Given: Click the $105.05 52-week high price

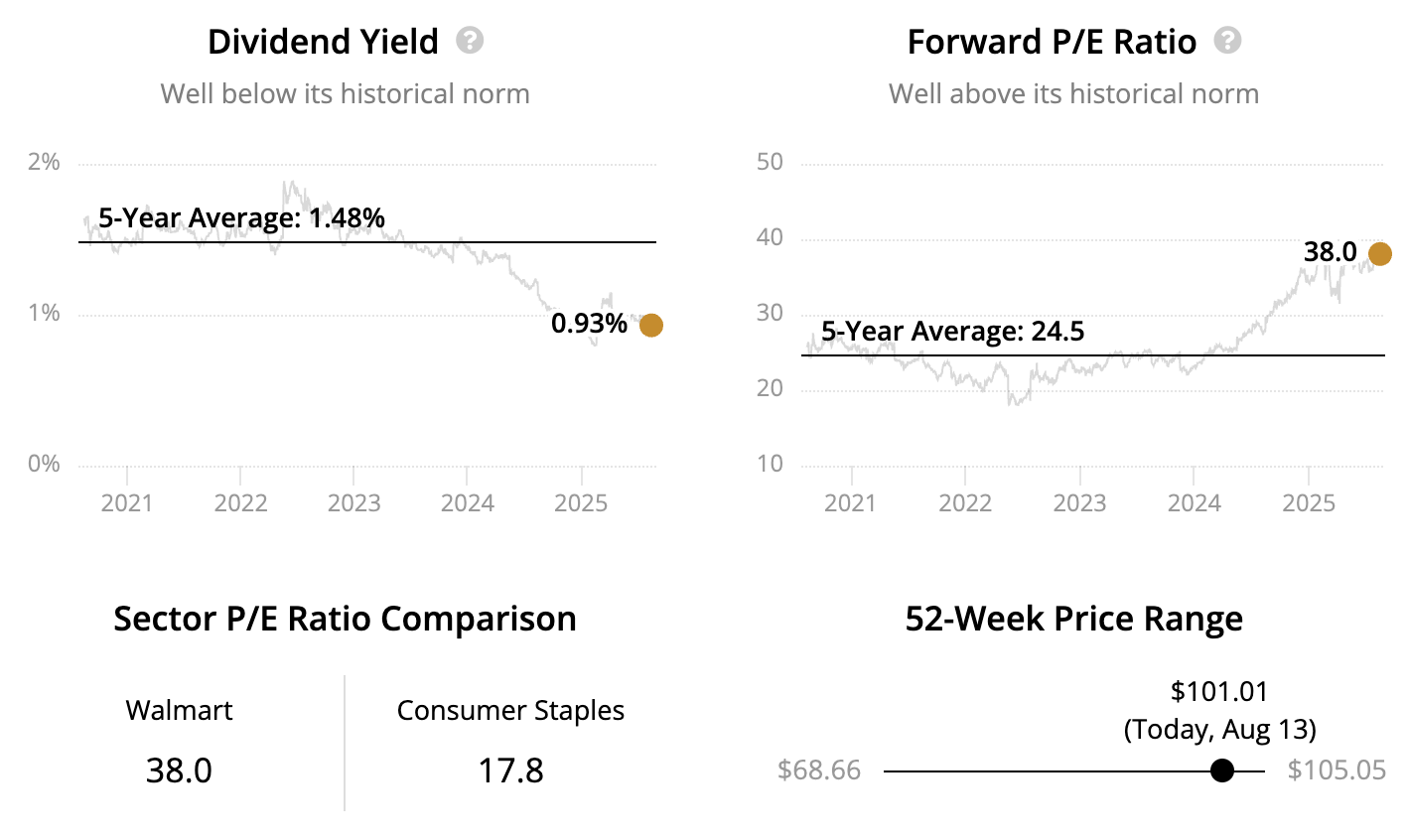Looking at the screenshot, I should pyautogui.click(x=1337, y=770).
